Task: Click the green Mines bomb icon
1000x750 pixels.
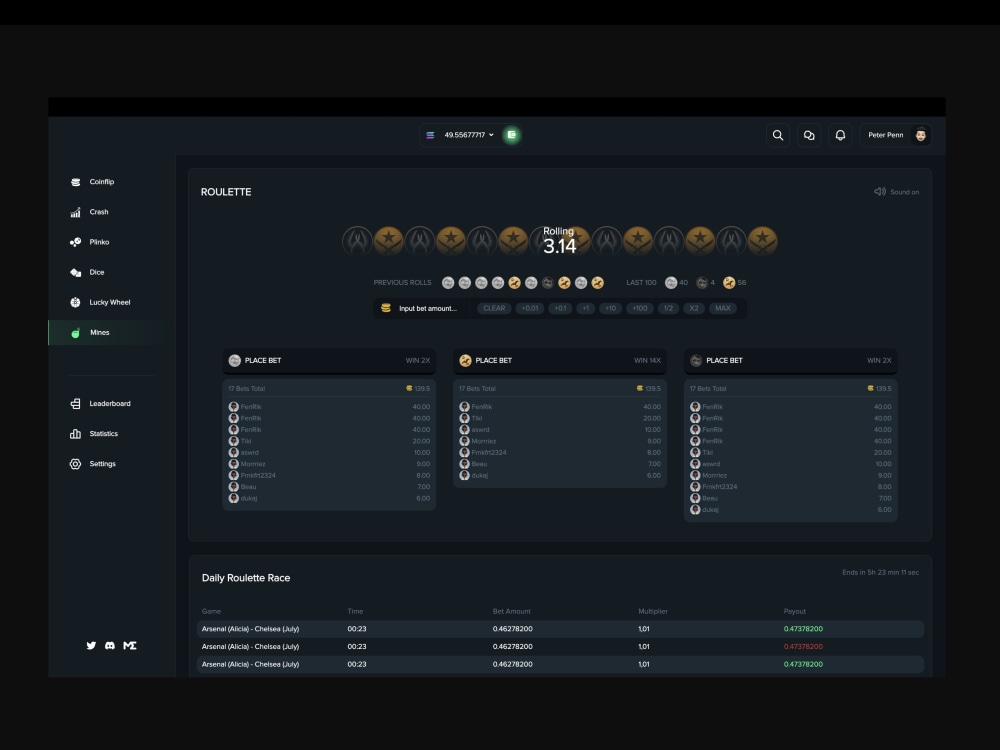Action: [x=75, y=333]
